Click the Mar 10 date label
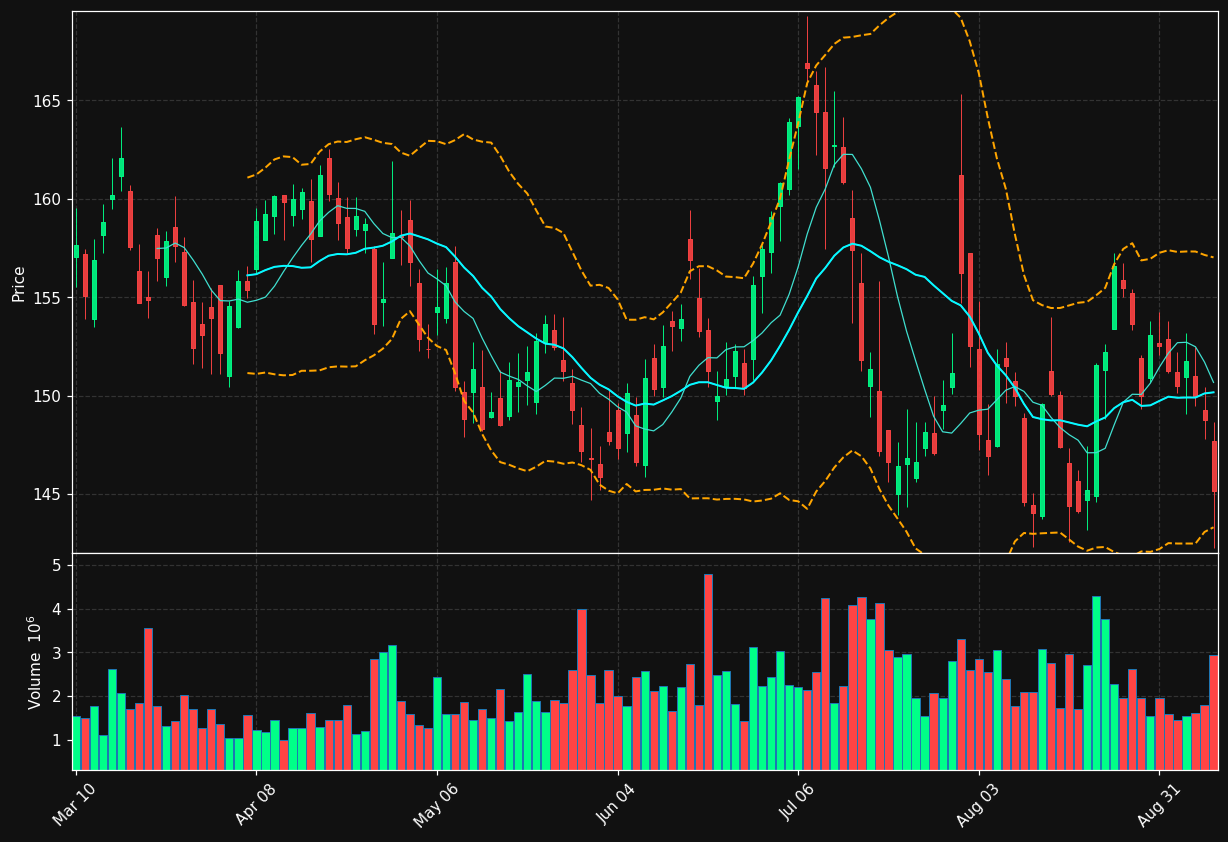The image size is (1228, 842). [x=74, y=804]
